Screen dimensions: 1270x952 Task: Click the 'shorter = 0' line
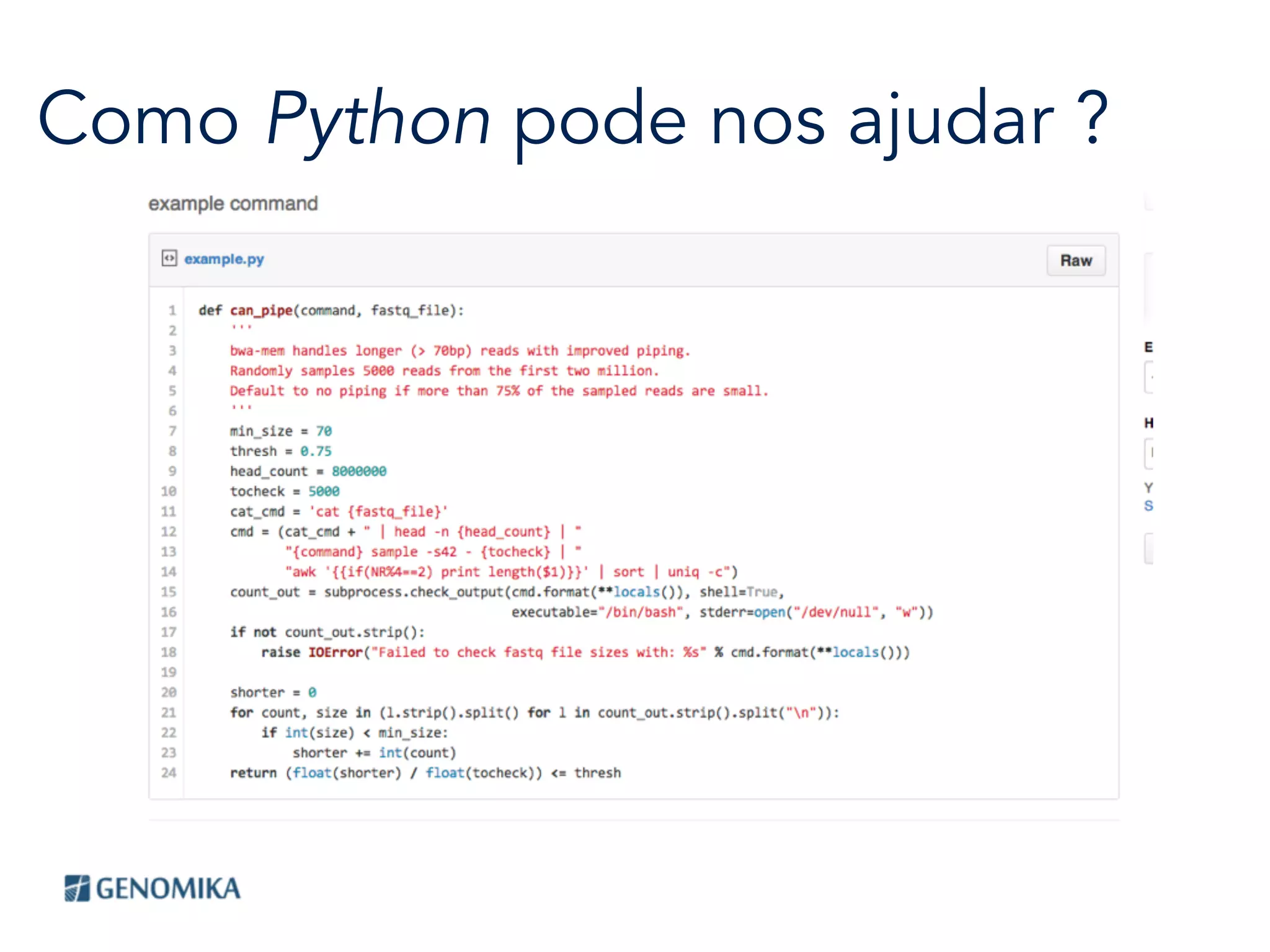273,692
